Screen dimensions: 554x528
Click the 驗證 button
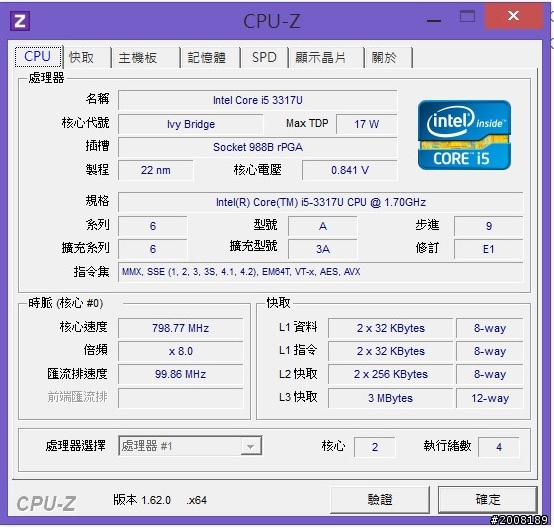[x=380, y=499]
